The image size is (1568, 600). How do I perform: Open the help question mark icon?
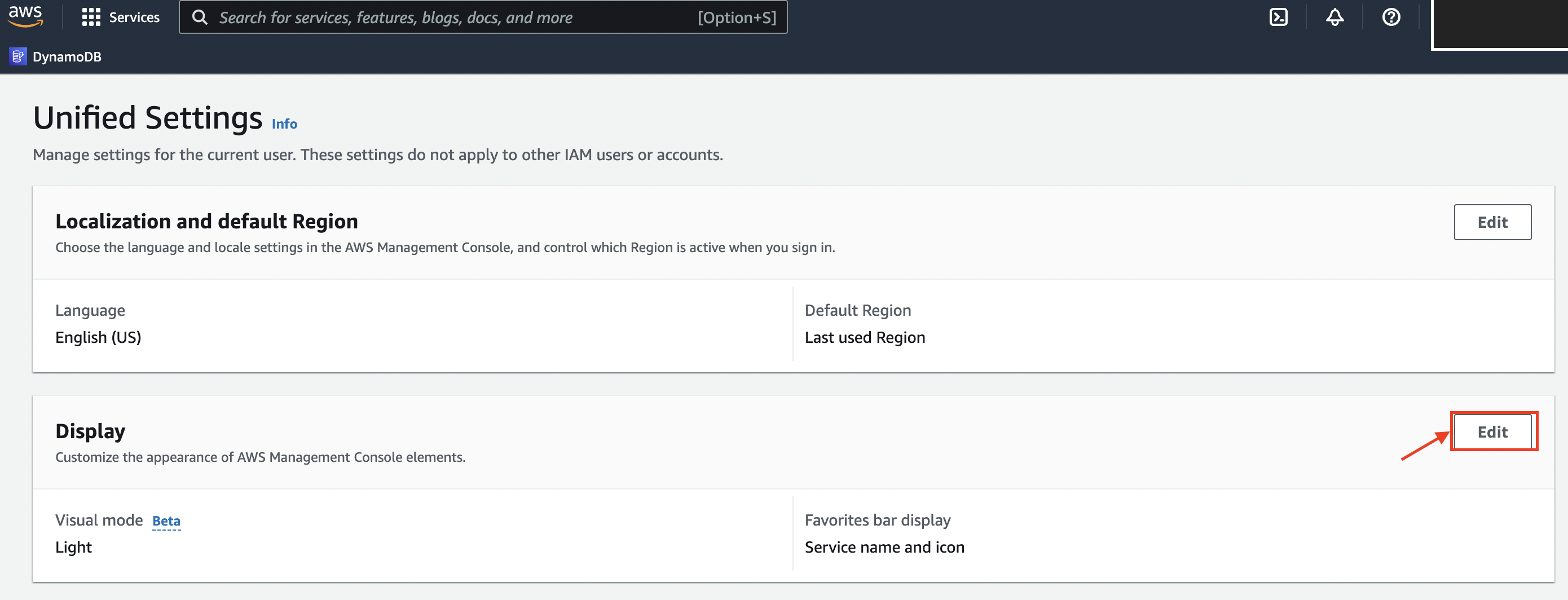[1391, 17]
